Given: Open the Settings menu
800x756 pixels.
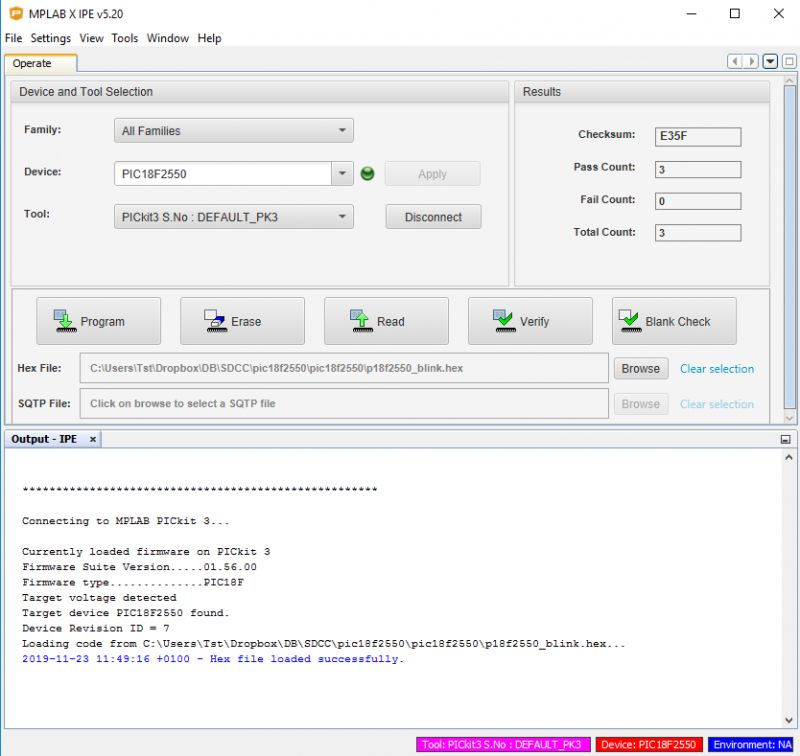Looking at the screenshot, I should (51, 38).
